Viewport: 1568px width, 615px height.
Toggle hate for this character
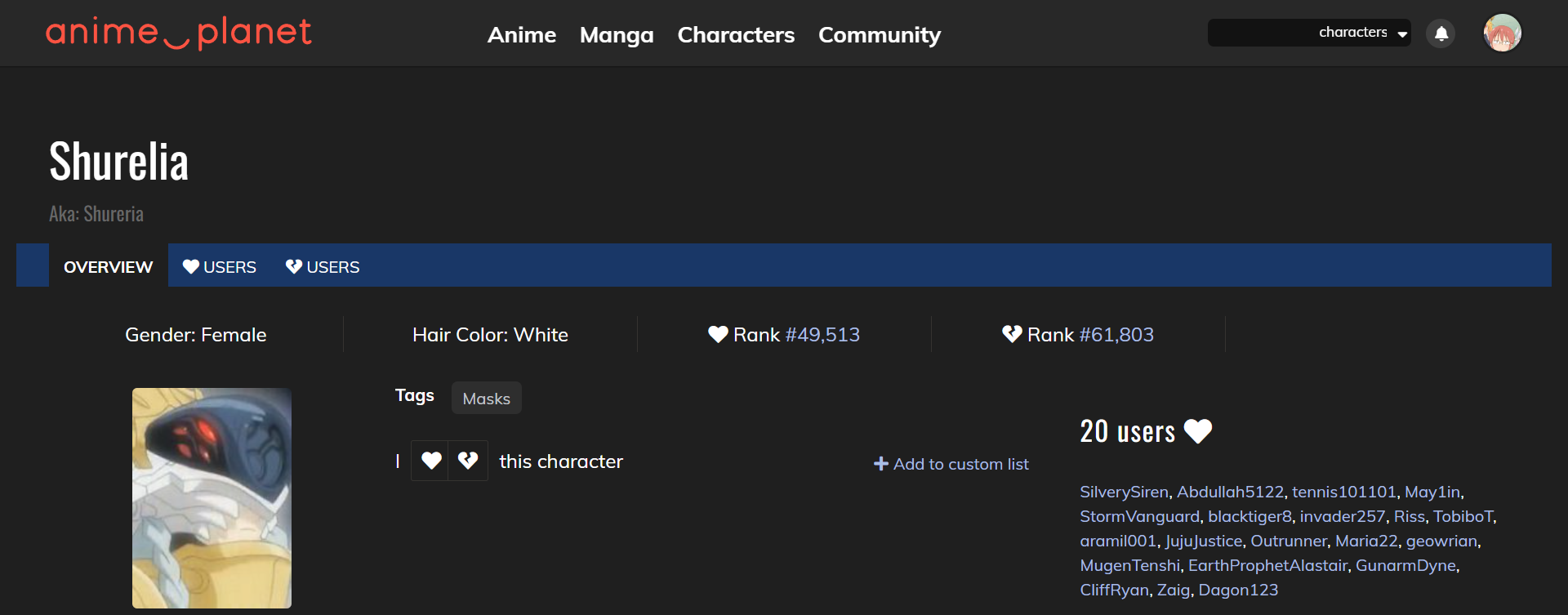click(x=468, y=461)
